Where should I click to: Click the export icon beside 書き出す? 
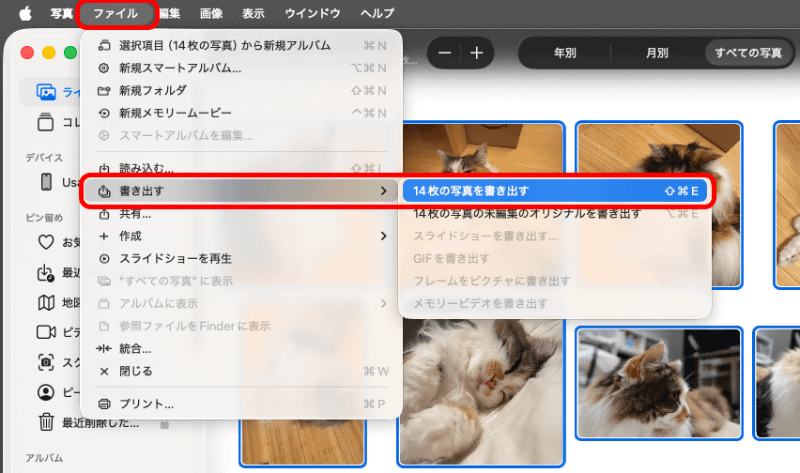pyautogui.click(x=104, y=191)
